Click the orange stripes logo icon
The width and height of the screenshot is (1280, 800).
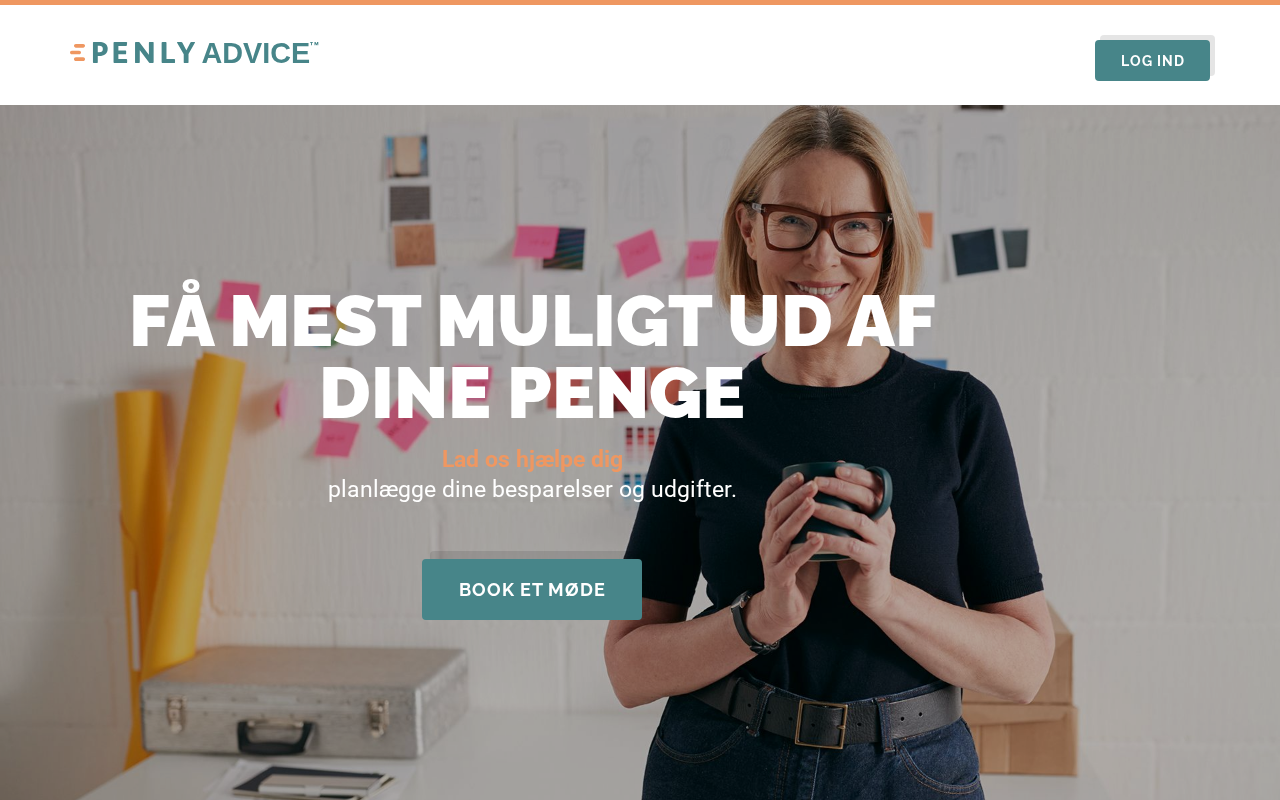(77, 53)
